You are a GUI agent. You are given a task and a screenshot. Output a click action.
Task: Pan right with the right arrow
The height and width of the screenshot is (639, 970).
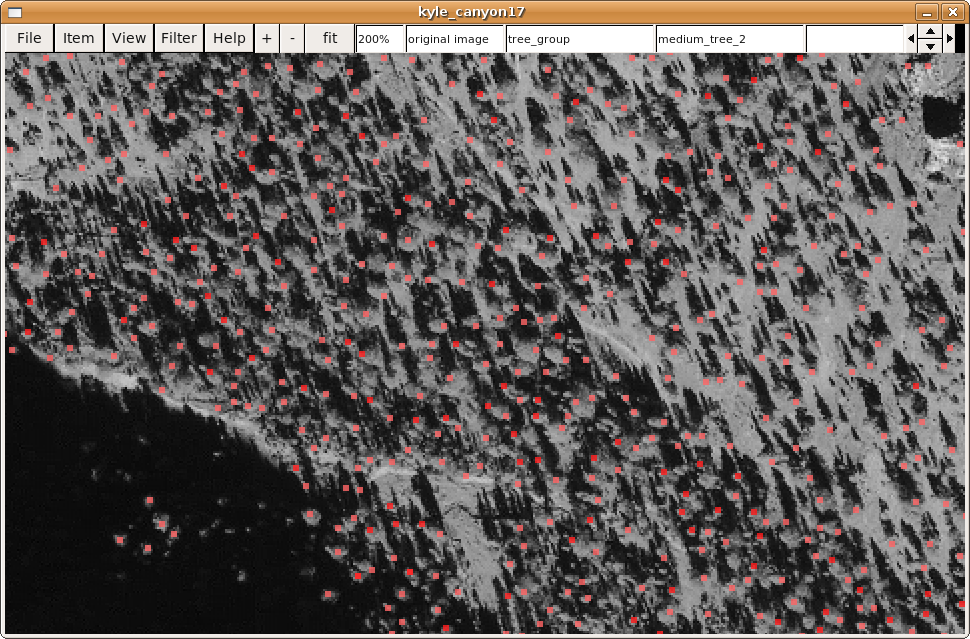click(x=950, y=39)
